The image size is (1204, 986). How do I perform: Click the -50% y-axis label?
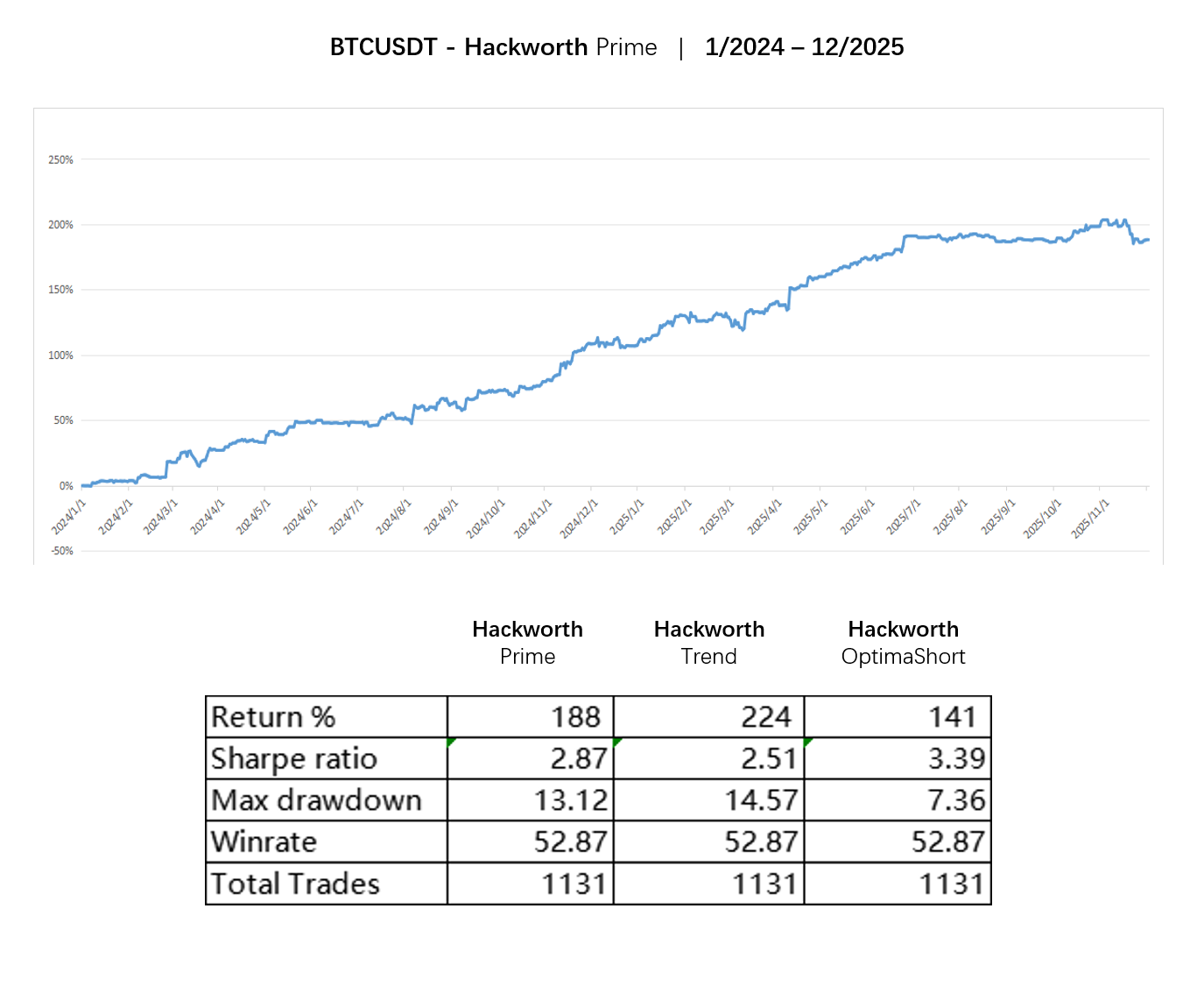click(x=60, y=551)
